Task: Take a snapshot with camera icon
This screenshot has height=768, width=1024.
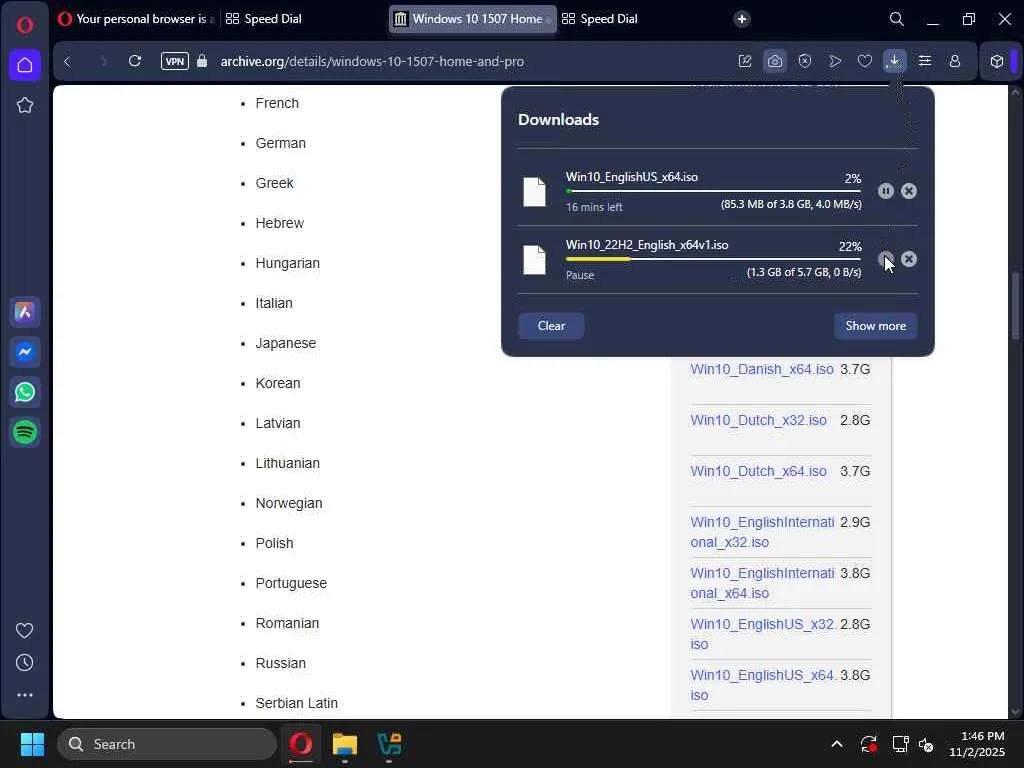Action: click(775, 61)
